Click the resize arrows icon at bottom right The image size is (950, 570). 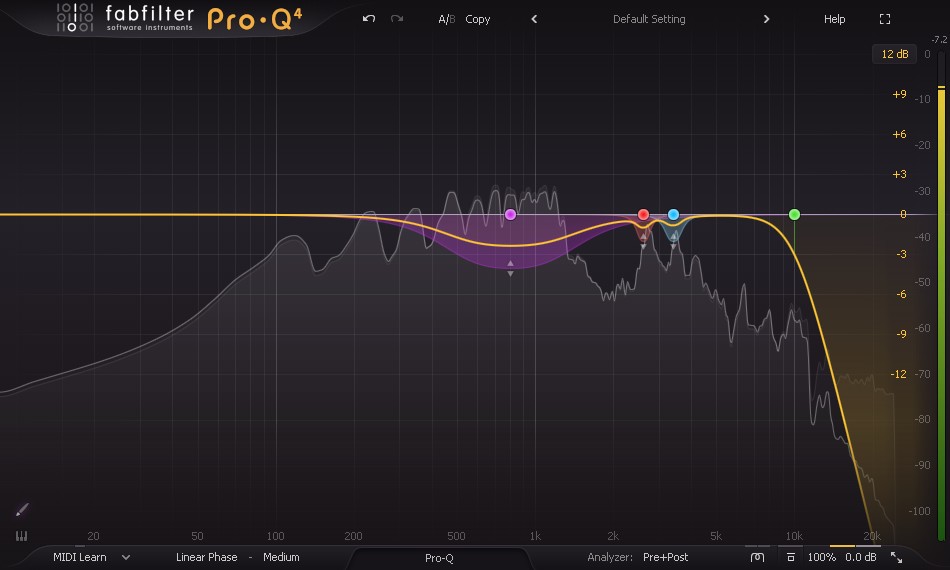[x=896, y=557]
